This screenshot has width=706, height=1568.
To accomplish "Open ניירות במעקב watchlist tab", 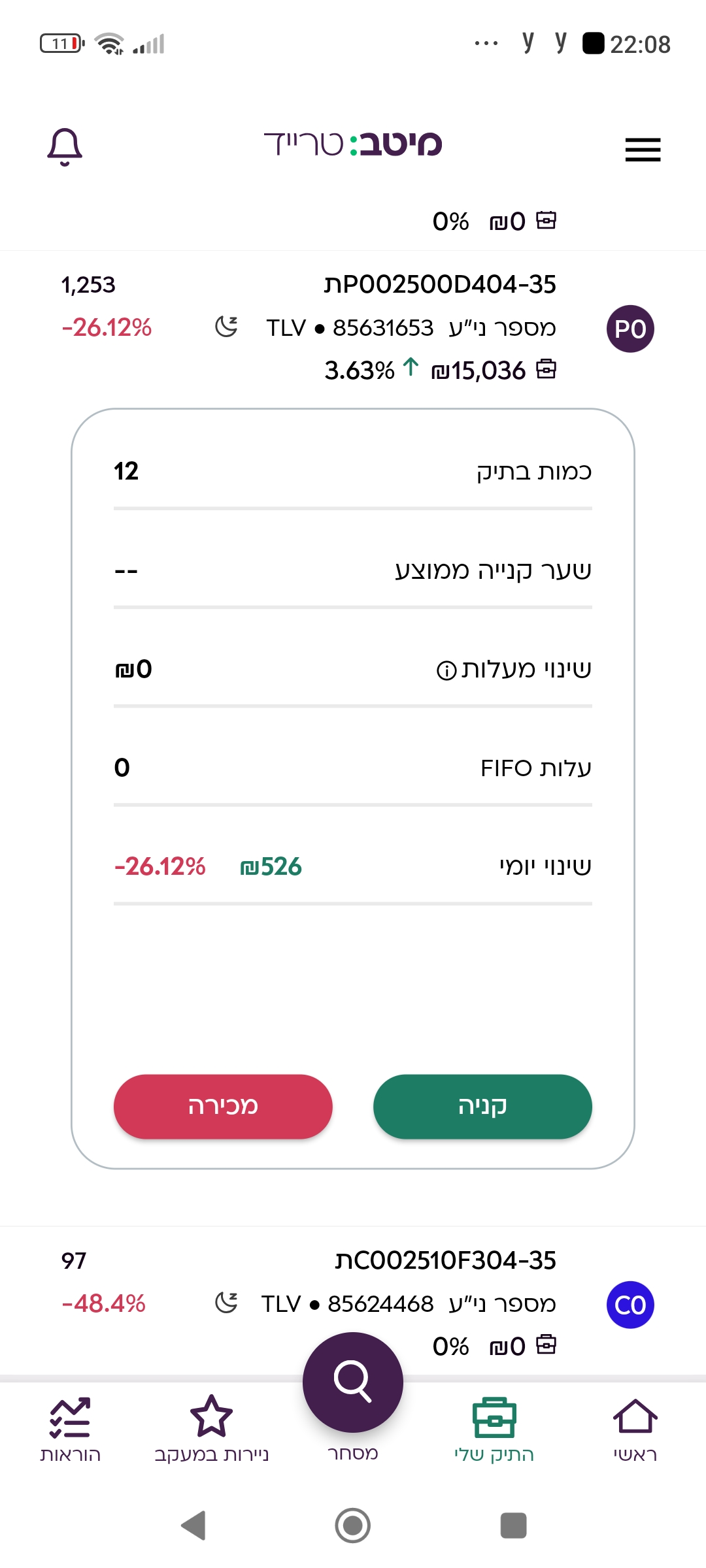I will point(212,1429).
